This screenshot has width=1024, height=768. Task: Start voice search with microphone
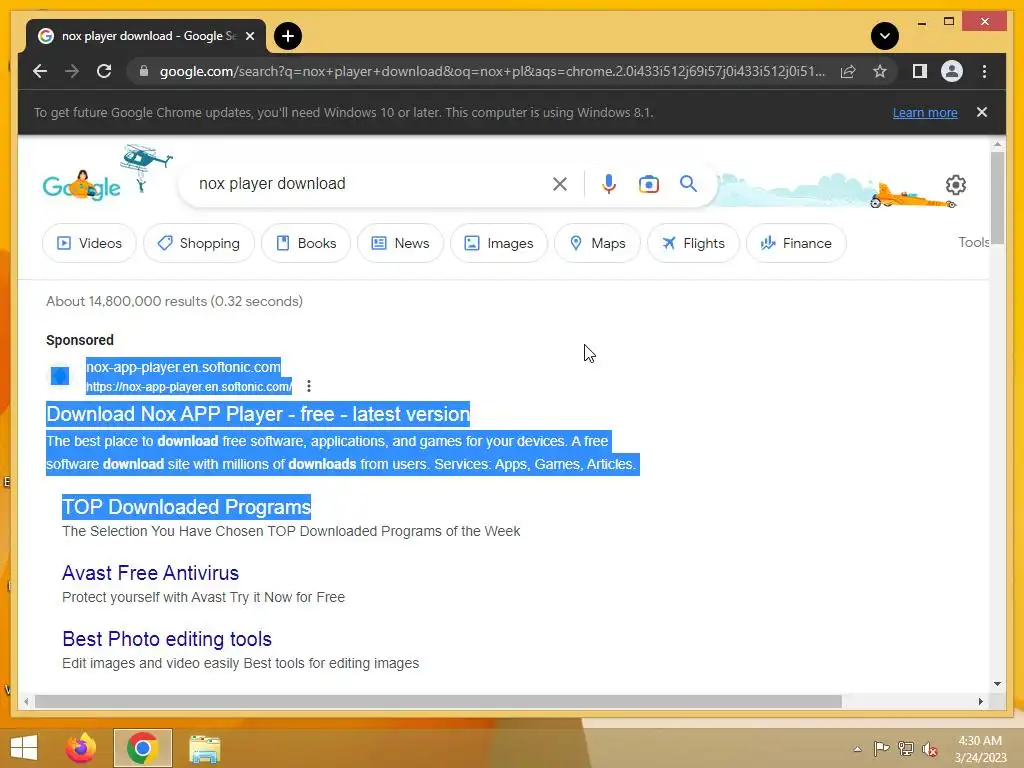pos(609,184)
